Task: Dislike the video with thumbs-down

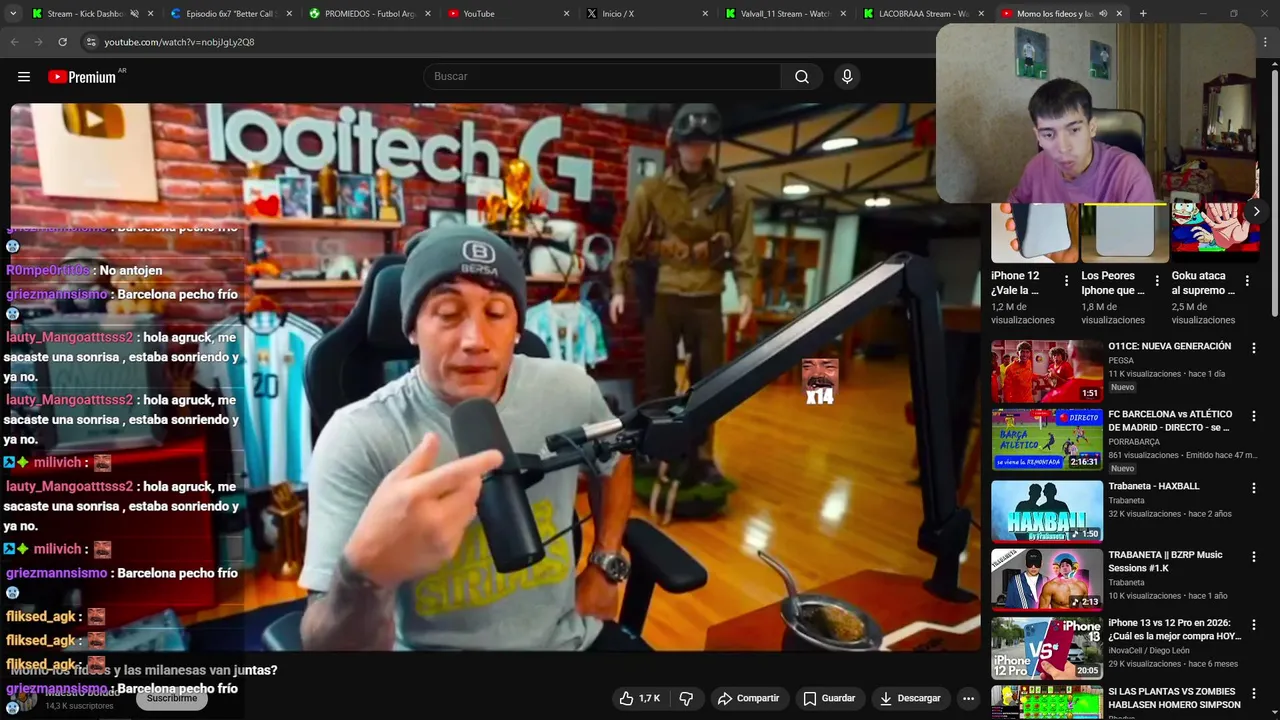Action: click(686, 698)
